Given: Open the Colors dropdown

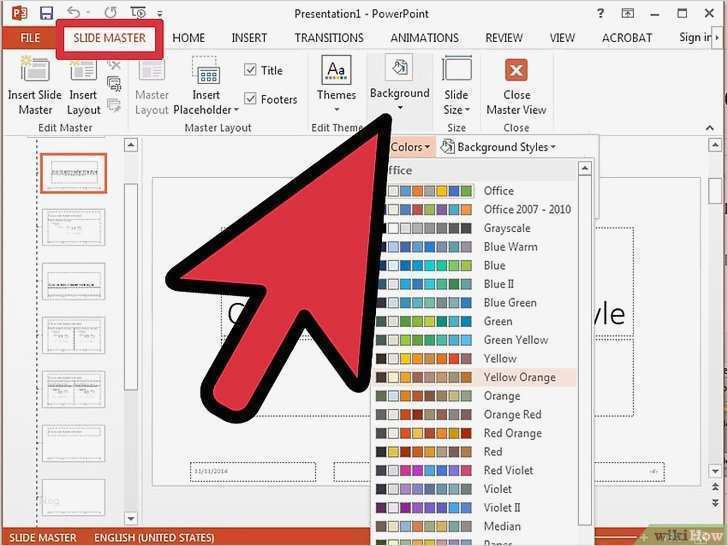Looking at the screenshot, I should tap(409, 147).
